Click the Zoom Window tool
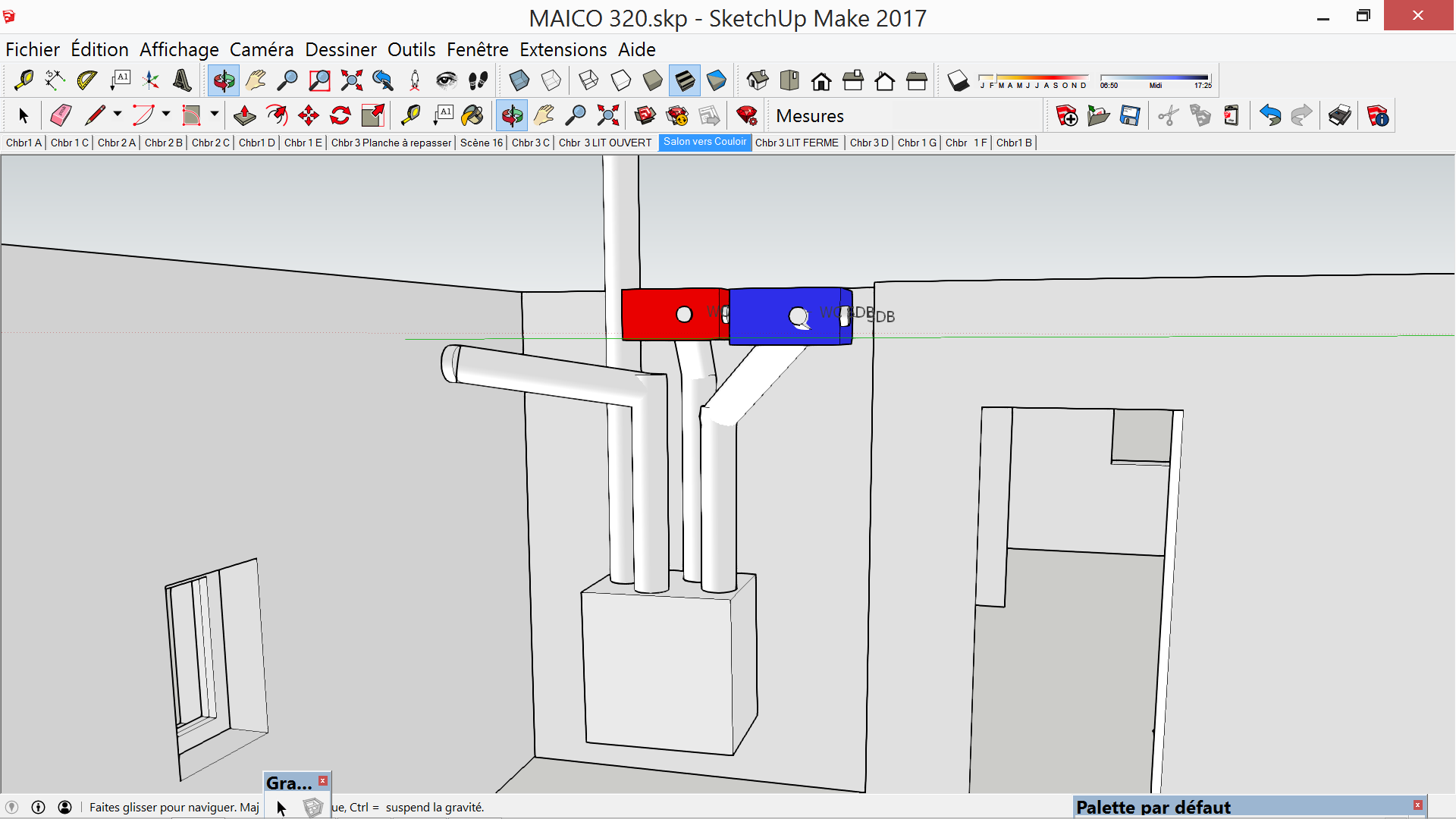The height and width of the screenshot is (819, 1456). pyautogui.click(x=319, y=80)
